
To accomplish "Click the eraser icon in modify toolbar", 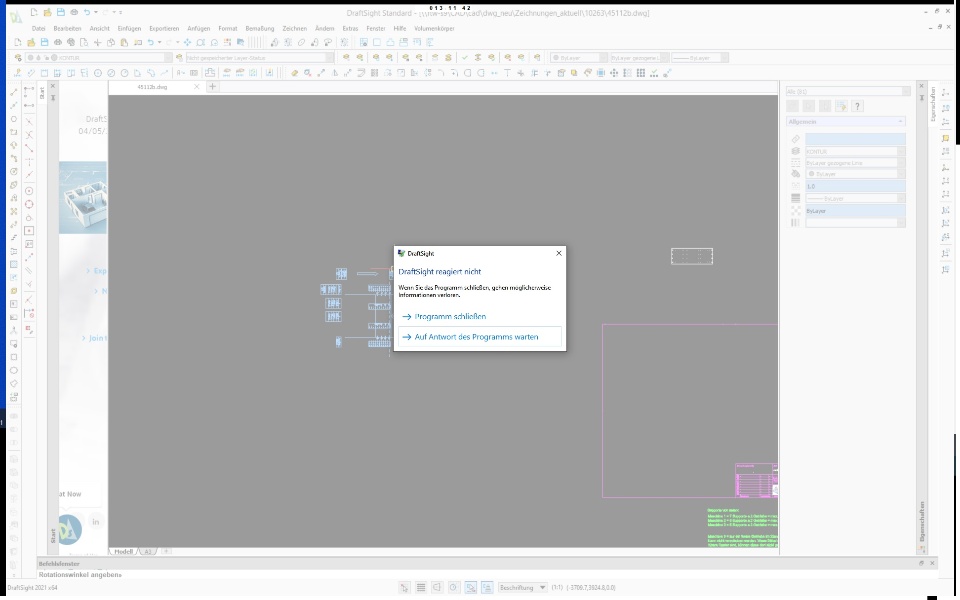I will pyautogui.click(x=294, y=73).
